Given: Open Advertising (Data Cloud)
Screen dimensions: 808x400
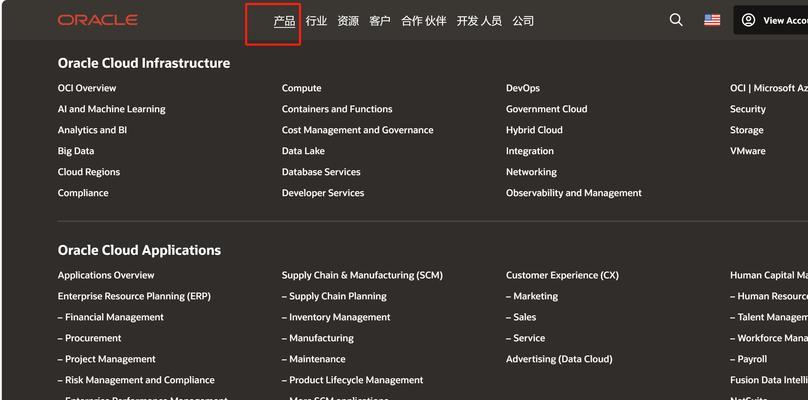Looking at the screenshot, I should [559, 359].
